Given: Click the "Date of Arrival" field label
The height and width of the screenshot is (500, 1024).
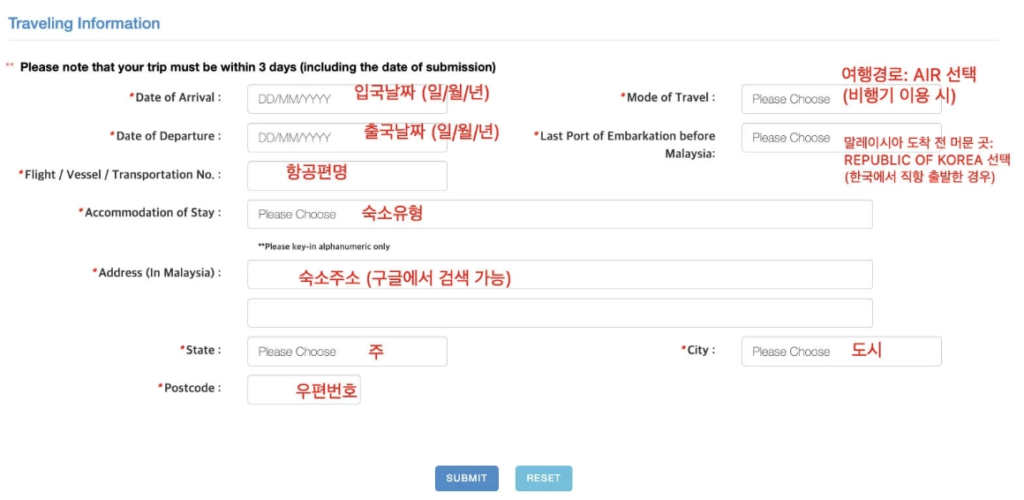Looking at the screenshot, I should 175,98.
